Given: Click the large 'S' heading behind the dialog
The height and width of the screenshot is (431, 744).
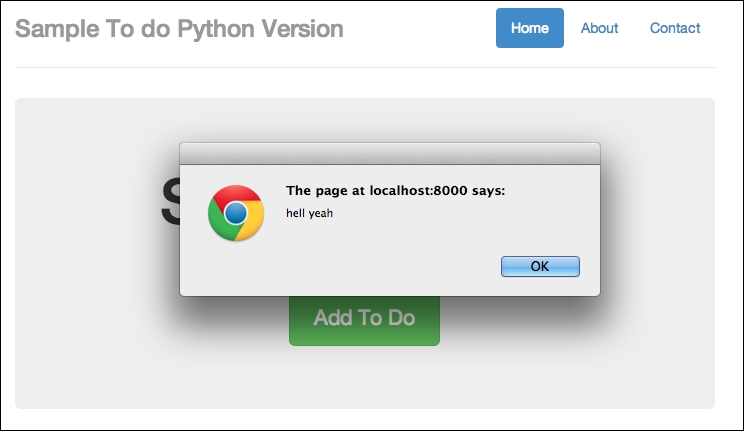Looking at the screenshot, I should 170,205.
